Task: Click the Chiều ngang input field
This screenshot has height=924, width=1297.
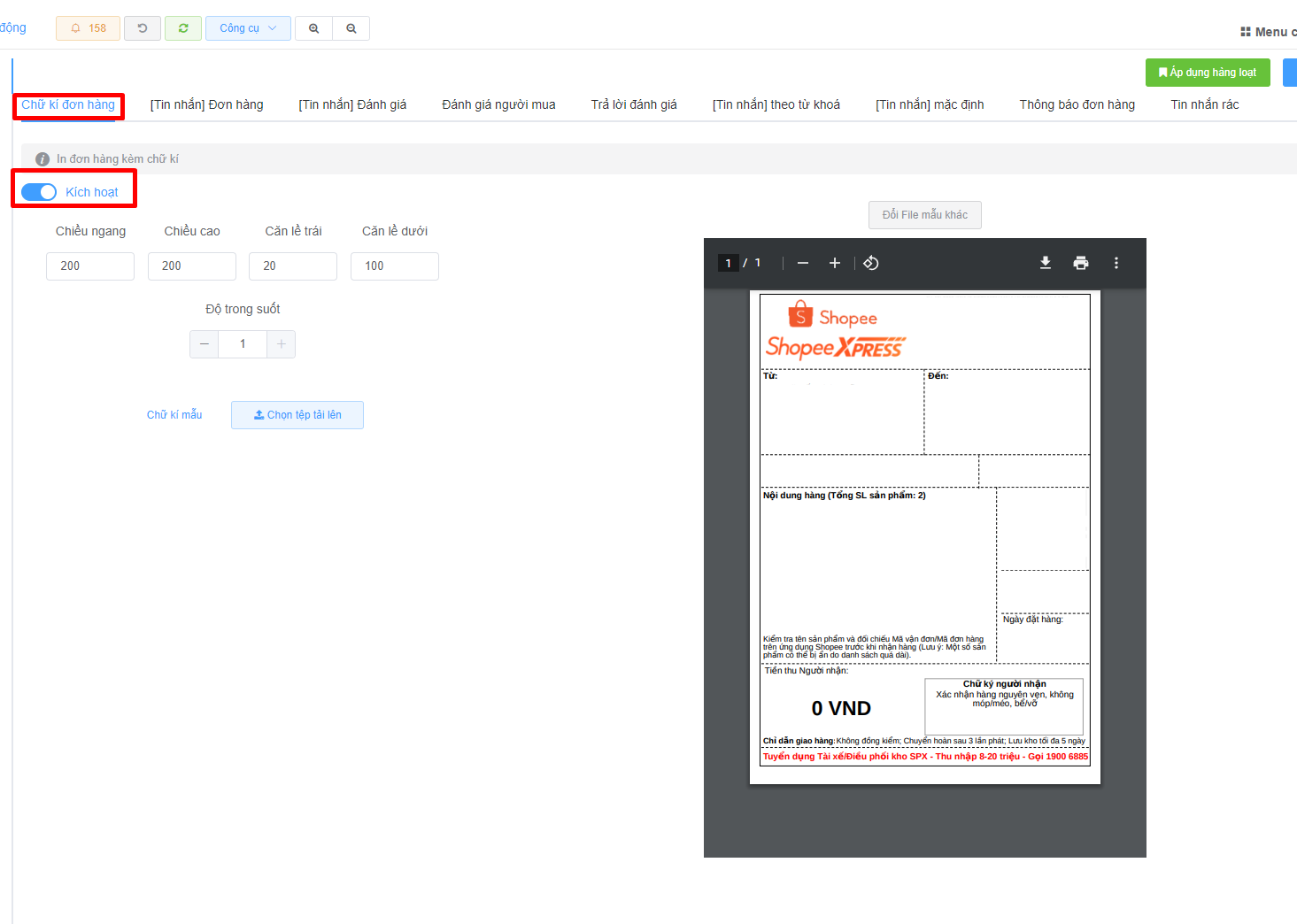Action: [90, 266]
